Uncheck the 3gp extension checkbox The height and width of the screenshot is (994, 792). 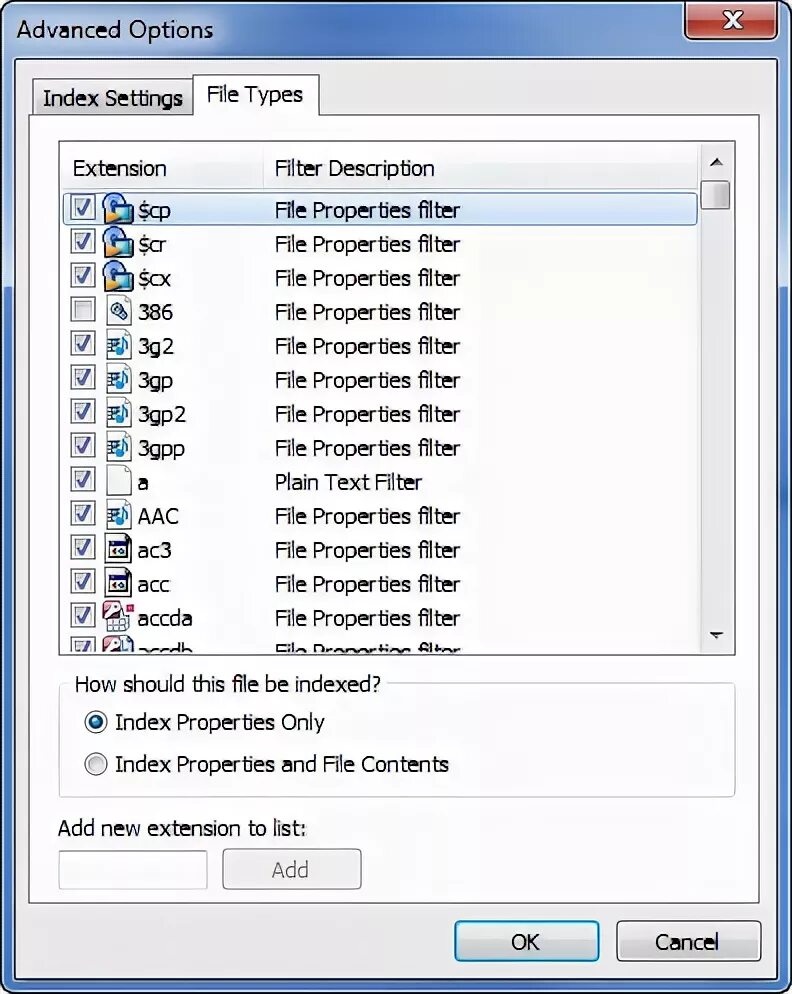84,379
